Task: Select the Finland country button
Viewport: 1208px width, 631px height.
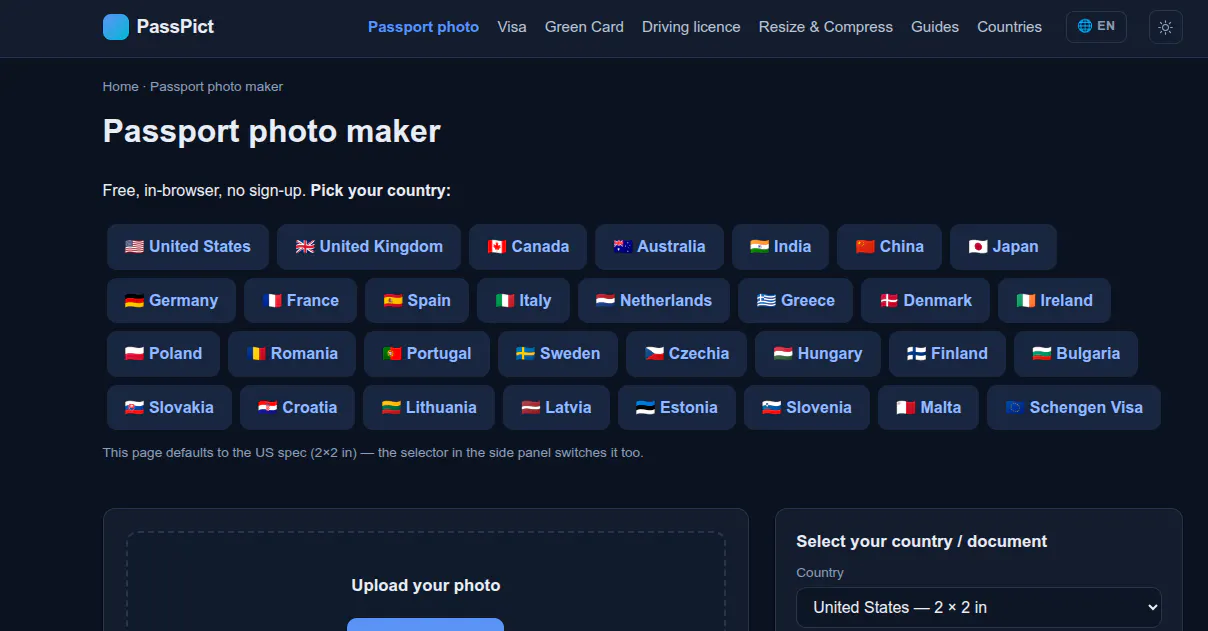Action: 947,354
